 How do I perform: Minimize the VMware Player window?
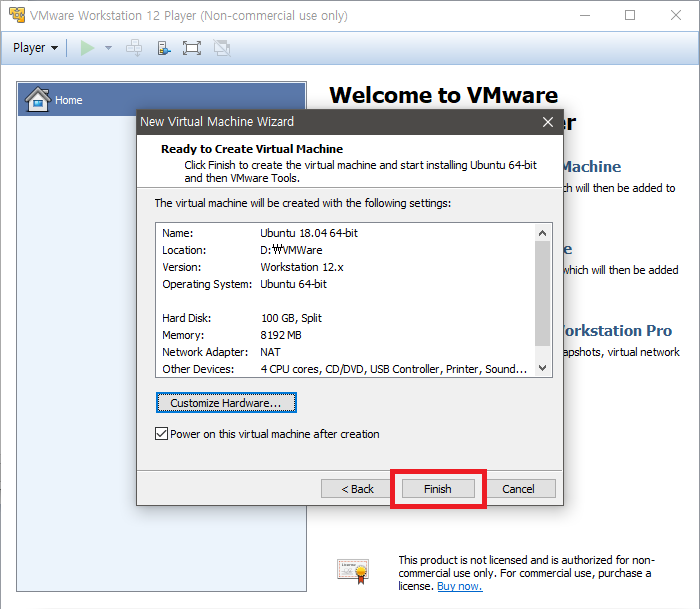tap(585, 15)
